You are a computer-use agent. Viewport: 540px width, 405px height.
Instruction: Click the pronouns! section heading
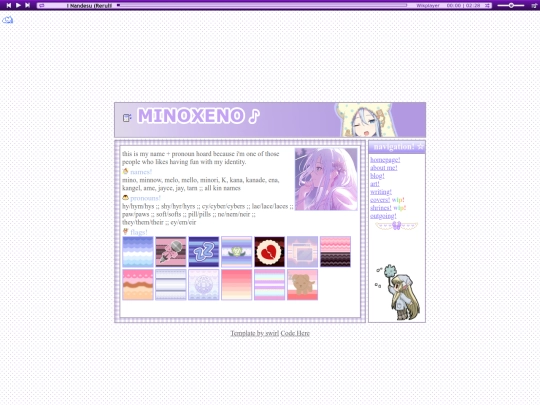click(145, 198)
